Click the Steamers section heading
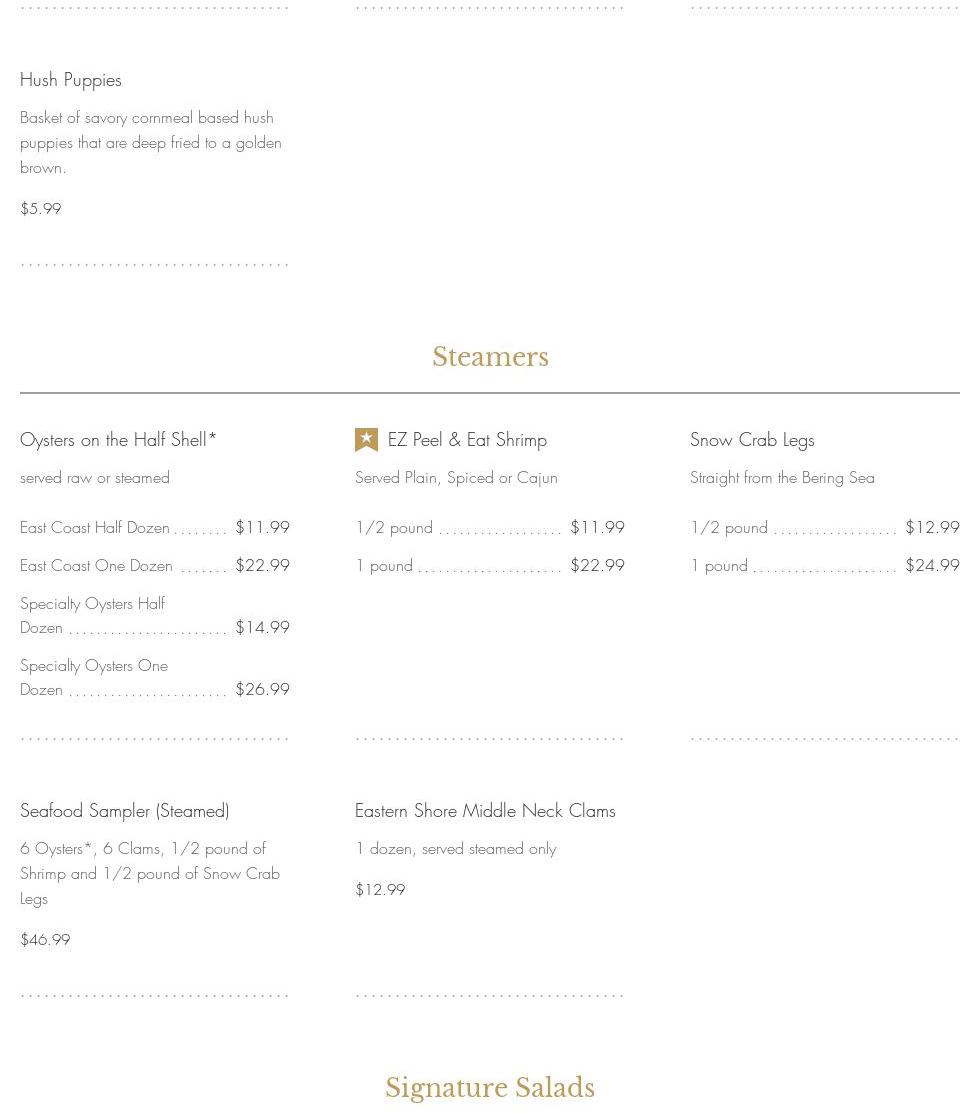 pos(490,357)
